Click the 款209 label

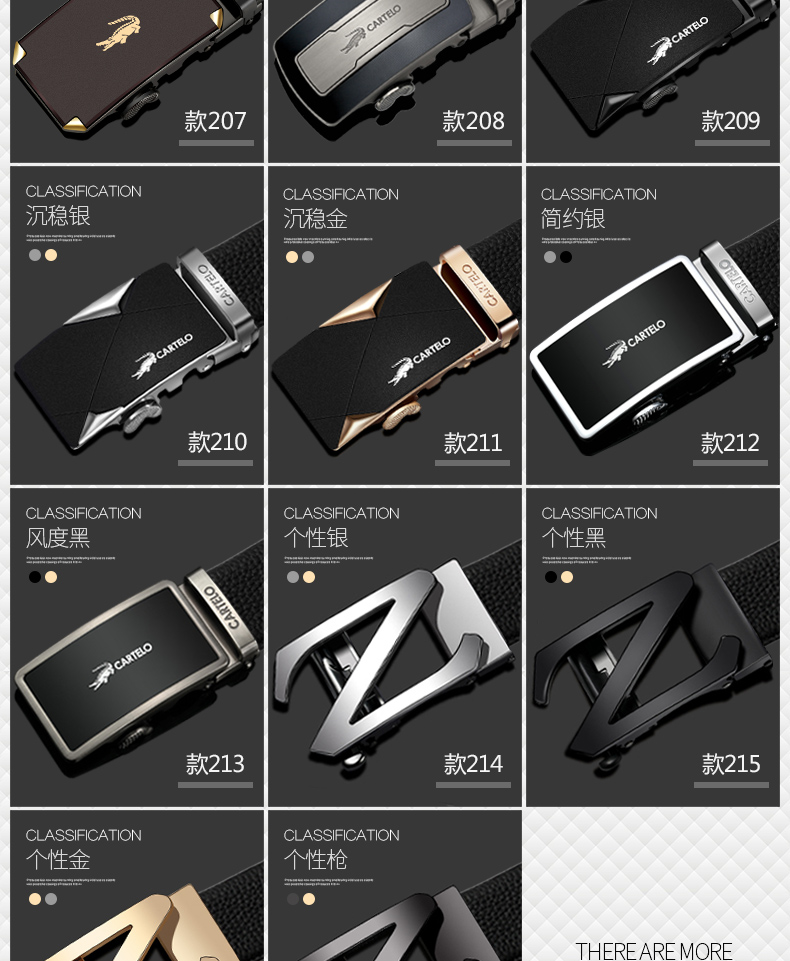[x=731, y=121]
